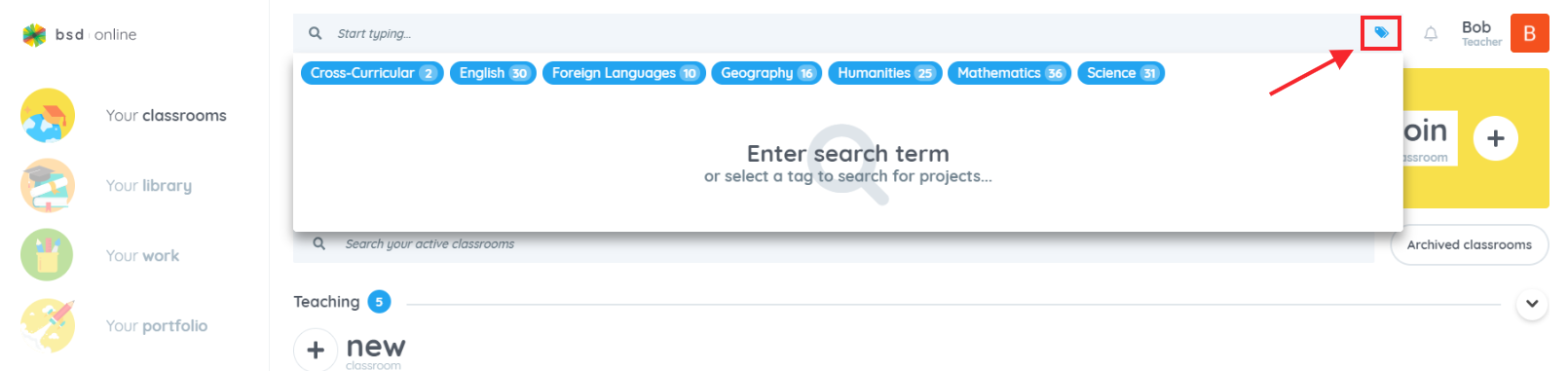Click the bsd online logo
Viewport: 1568px width, 371px height.
(x=79, y=35)
